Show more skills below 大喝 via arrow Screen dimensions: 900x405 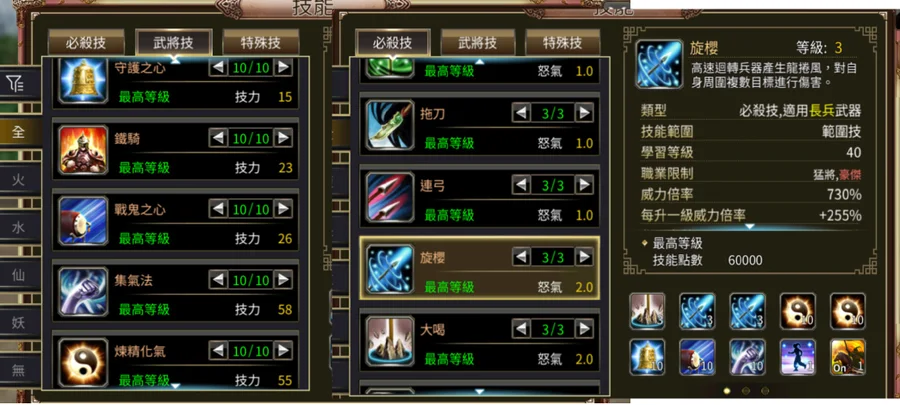click(x=480, y=392)
